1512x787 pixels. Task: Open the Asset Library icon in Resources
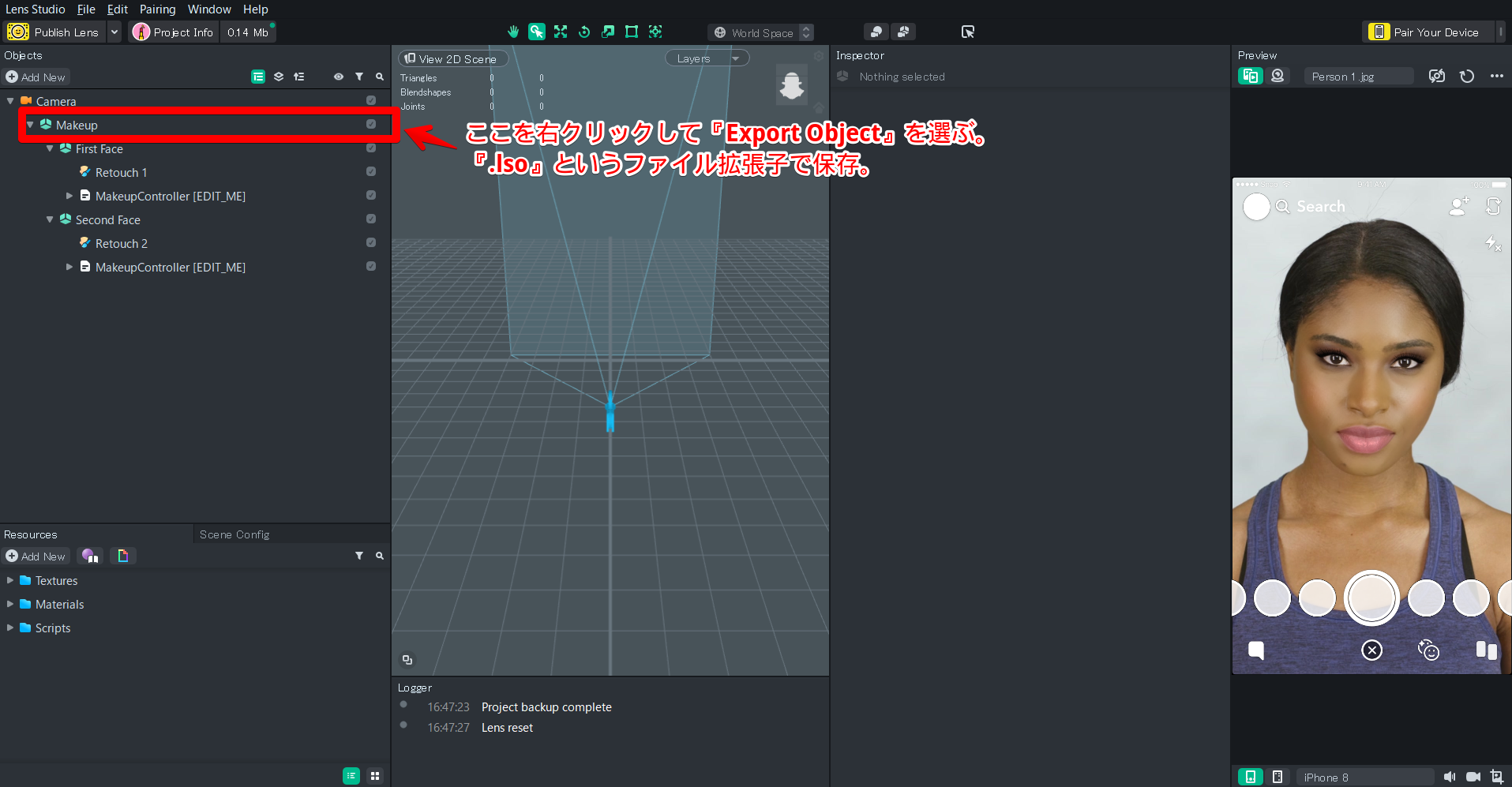91,556
